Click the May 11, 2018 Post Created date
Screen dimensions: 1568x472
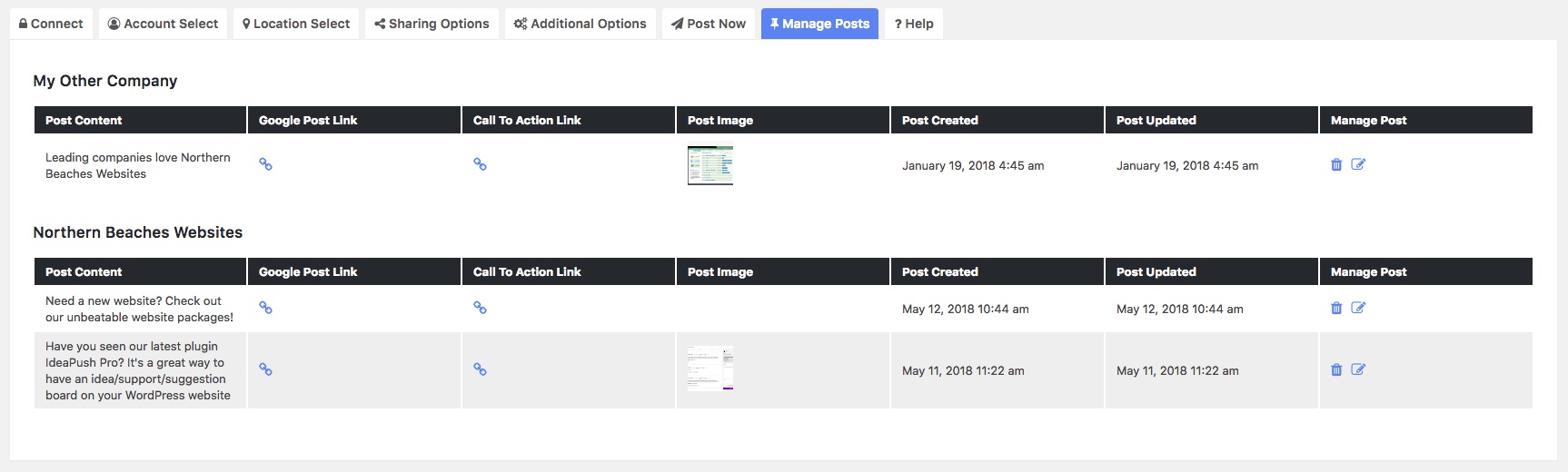tap(963, 370)
